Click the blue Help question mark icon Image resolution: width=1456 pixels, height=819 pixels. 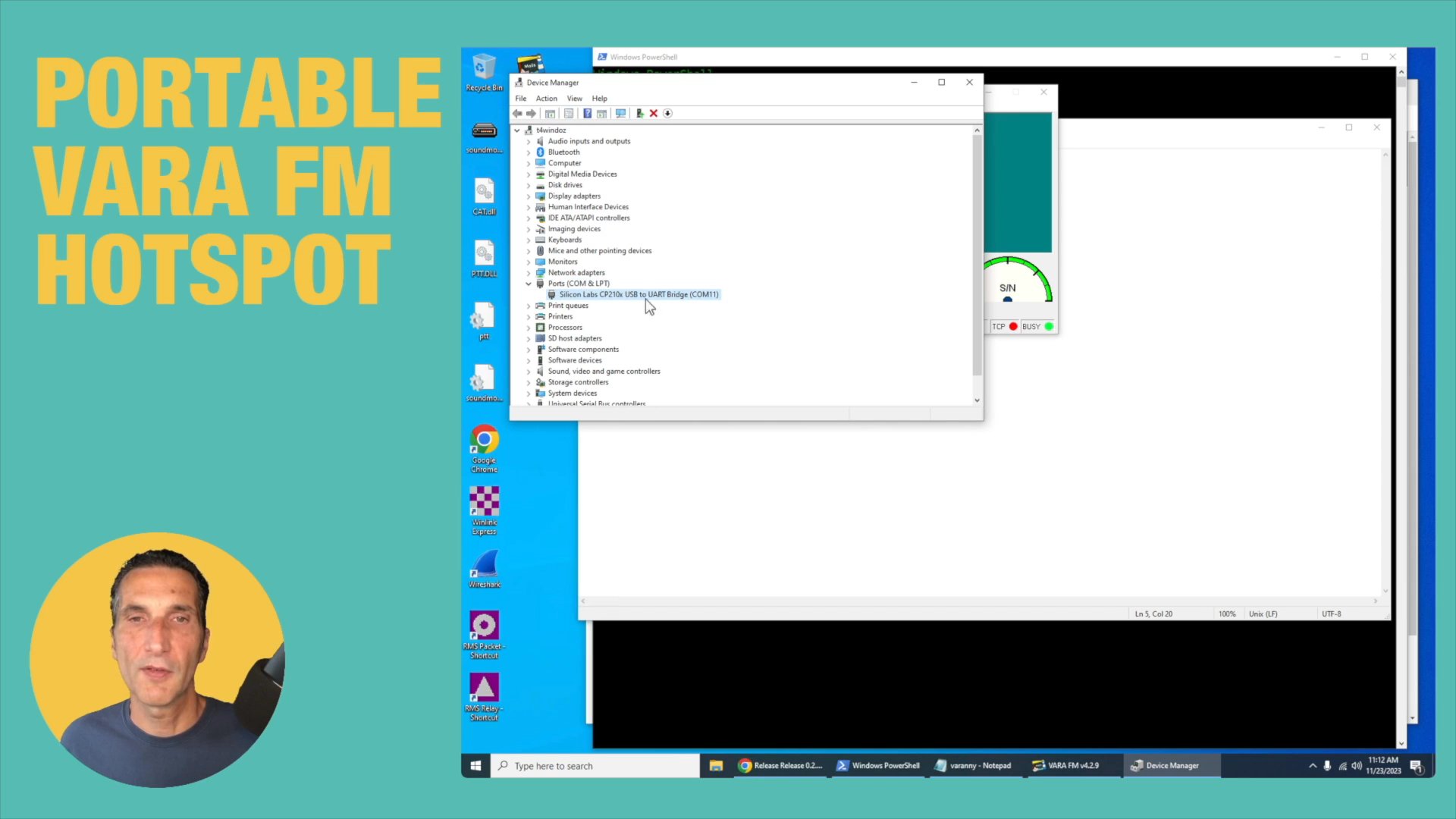587,114
